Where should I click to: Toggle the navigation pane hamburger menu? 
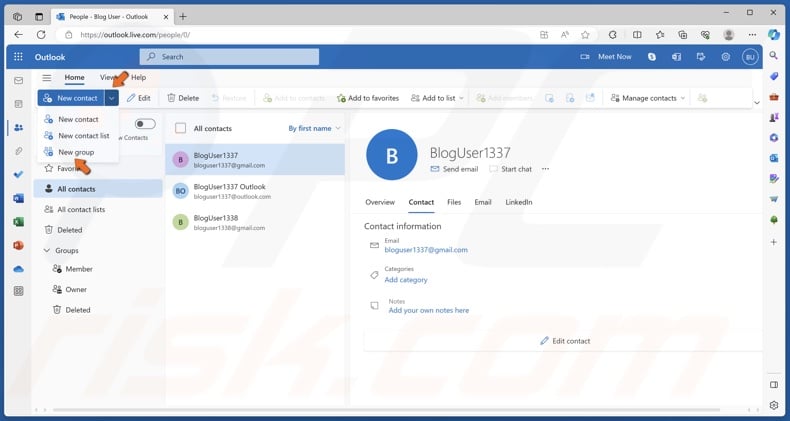47,78
